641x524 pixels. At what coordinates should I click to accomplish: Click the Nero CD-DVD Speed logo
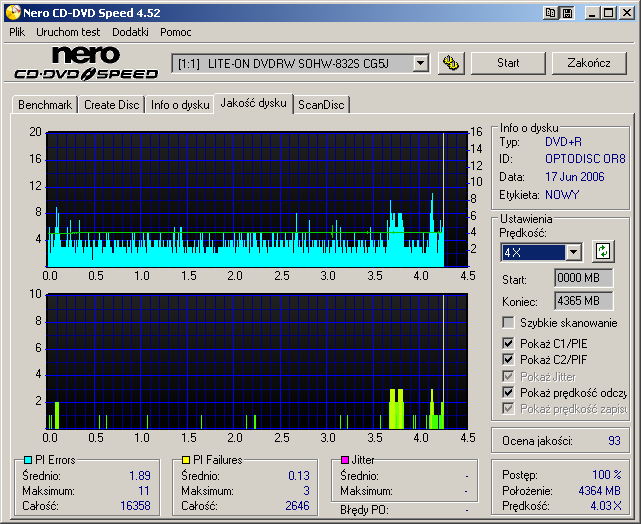86,63
